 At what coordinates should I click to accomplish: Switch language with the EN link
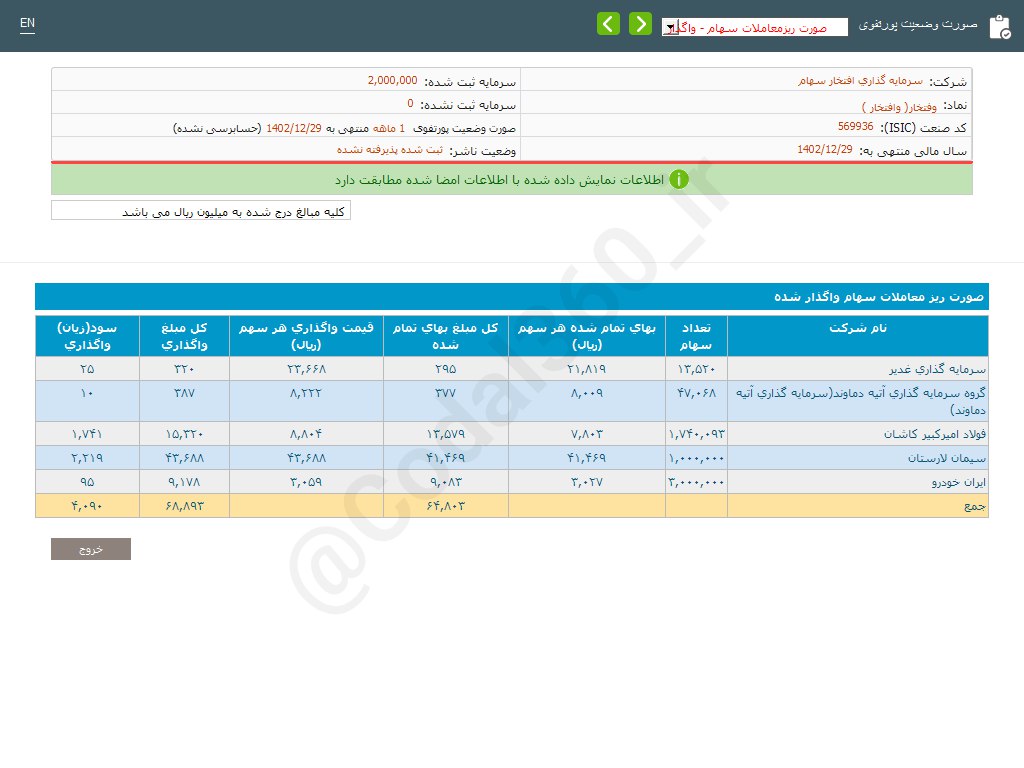click(x=27, y=23)
